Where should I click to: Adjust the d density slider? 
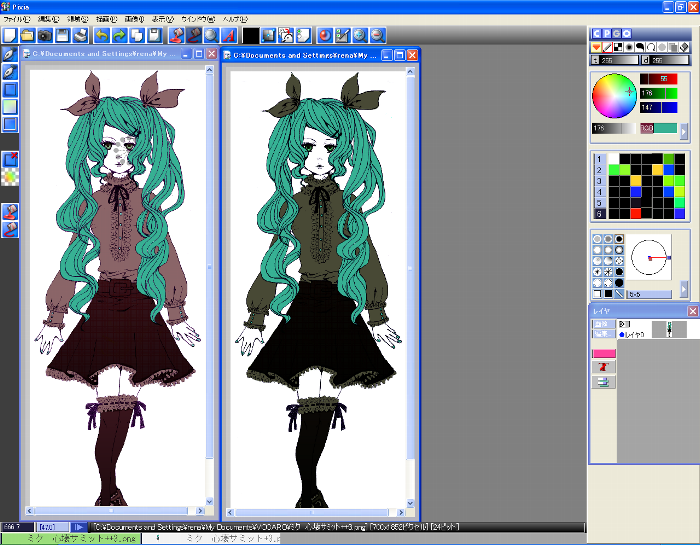tap(666, 60)
